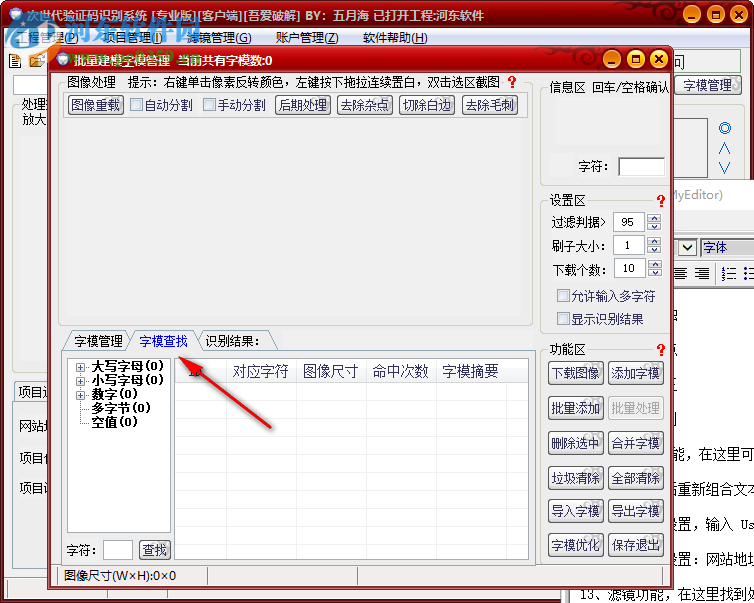Screen dimensions: 754x603
Task: Open 软件帮助(H) menu
Action: [x=395, y=38]
